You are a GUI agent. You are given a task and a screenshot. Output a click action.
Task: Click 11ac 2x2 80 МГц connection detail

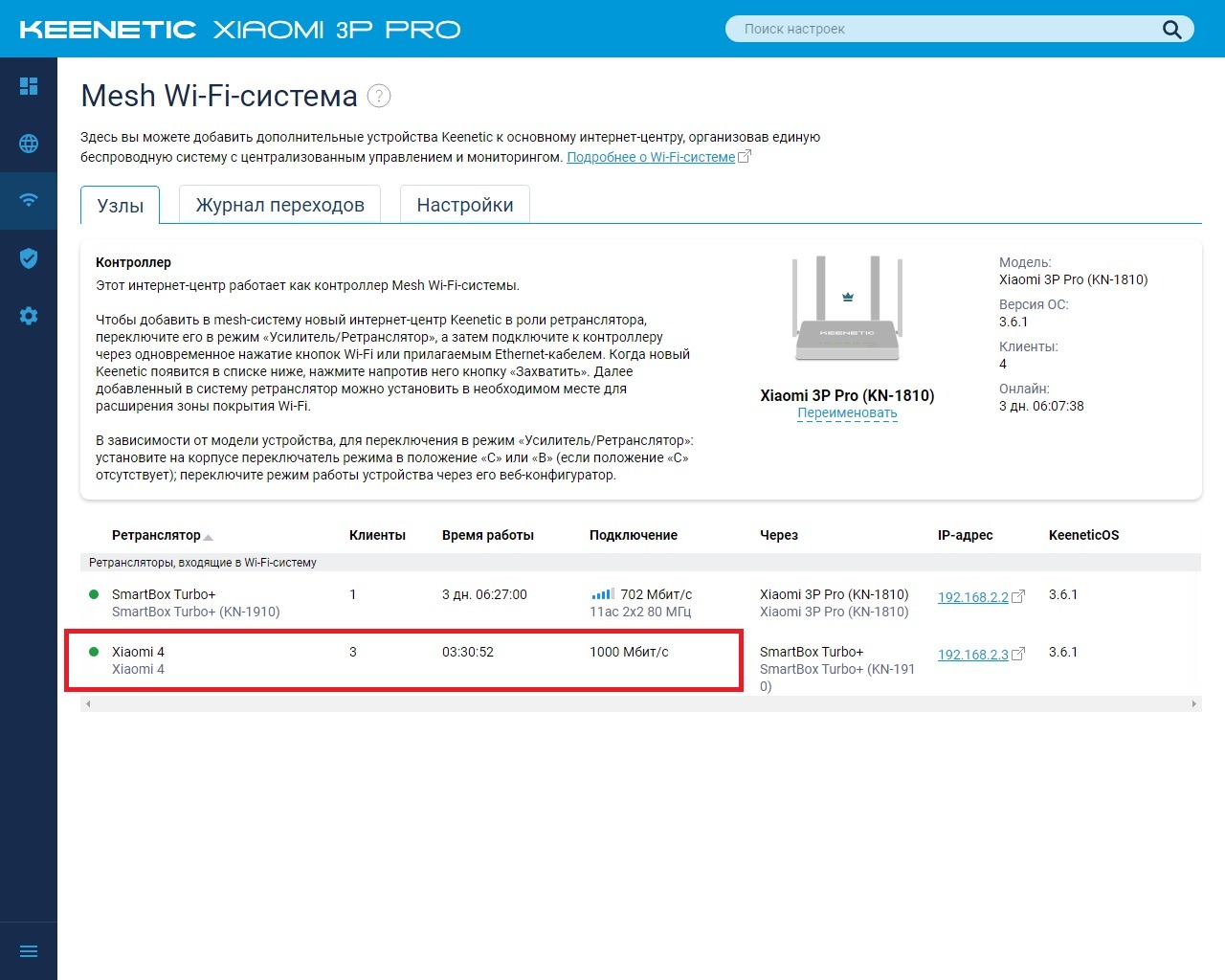click(x=640, y=612)
